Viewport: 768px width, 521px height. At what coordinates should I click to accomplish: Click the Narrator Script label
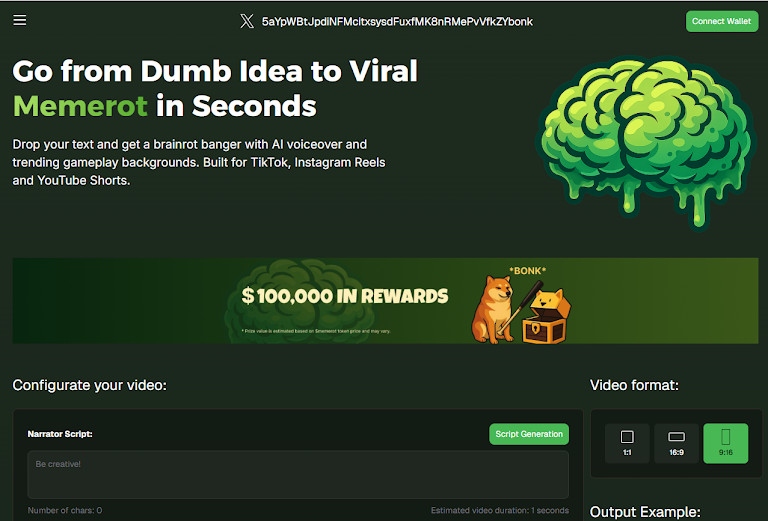point(60,434)
